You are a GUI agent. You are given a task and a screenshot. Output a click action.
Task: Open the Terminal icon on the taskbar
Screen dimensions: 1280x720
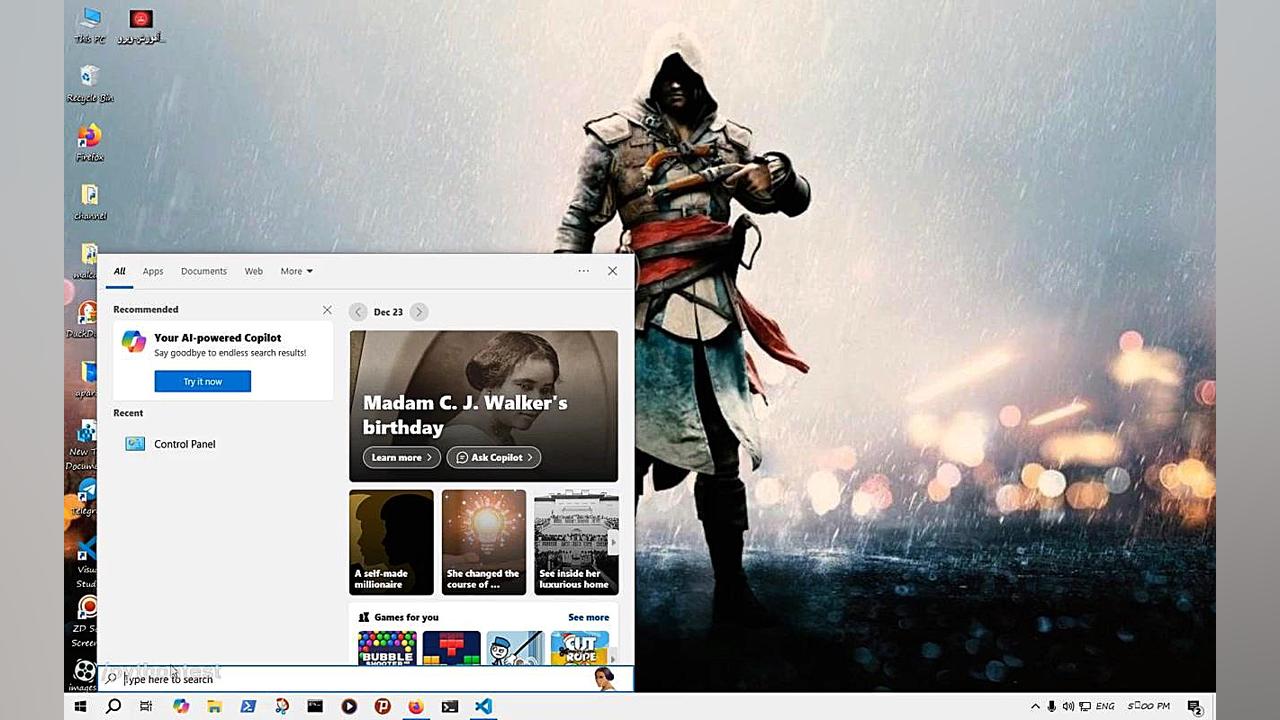(x=450, y=706)
